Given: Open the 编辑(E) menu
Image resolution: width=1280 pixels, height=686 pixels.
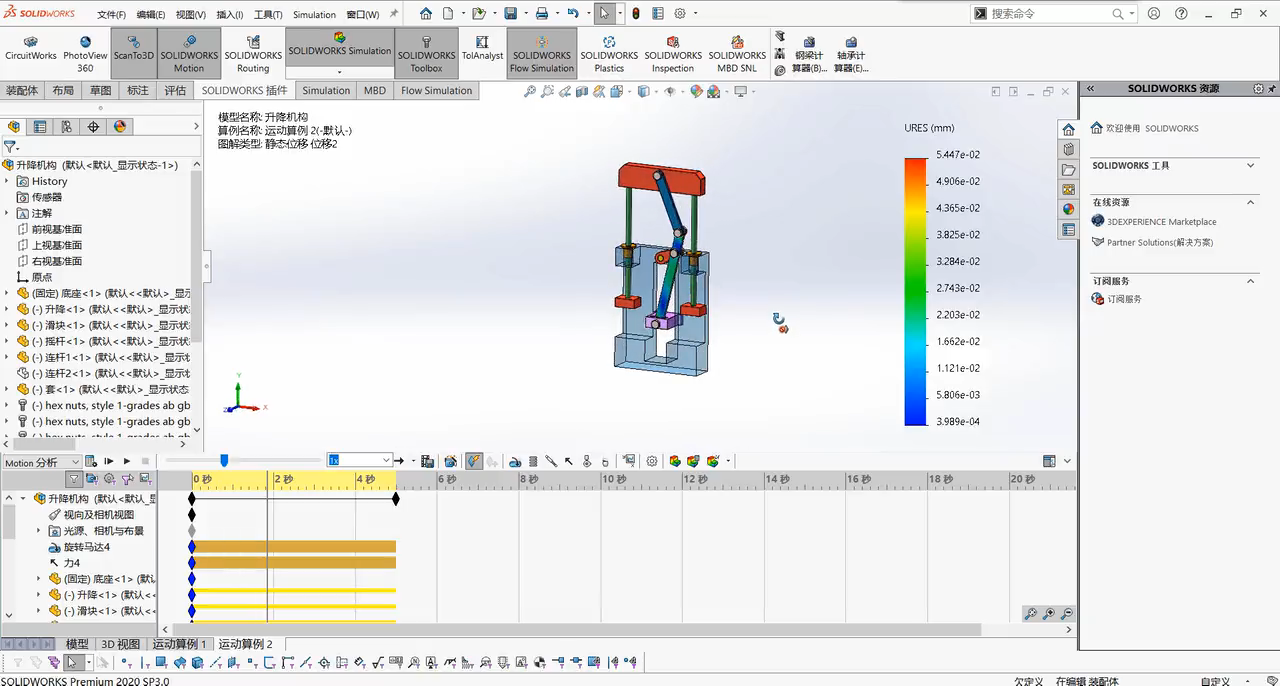Looking at the screenshot, I should click(x=151, y=15).
